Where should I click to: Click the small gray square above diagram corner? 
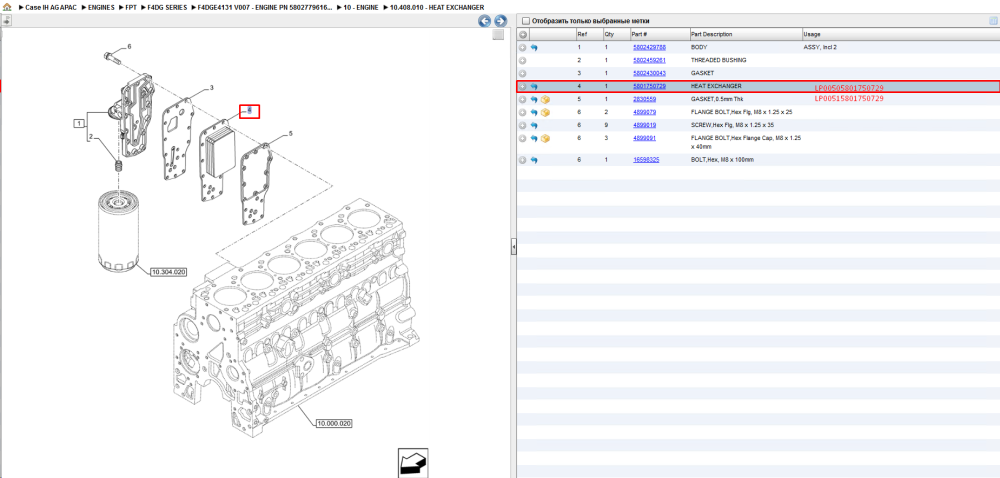[x=498, y=35]
